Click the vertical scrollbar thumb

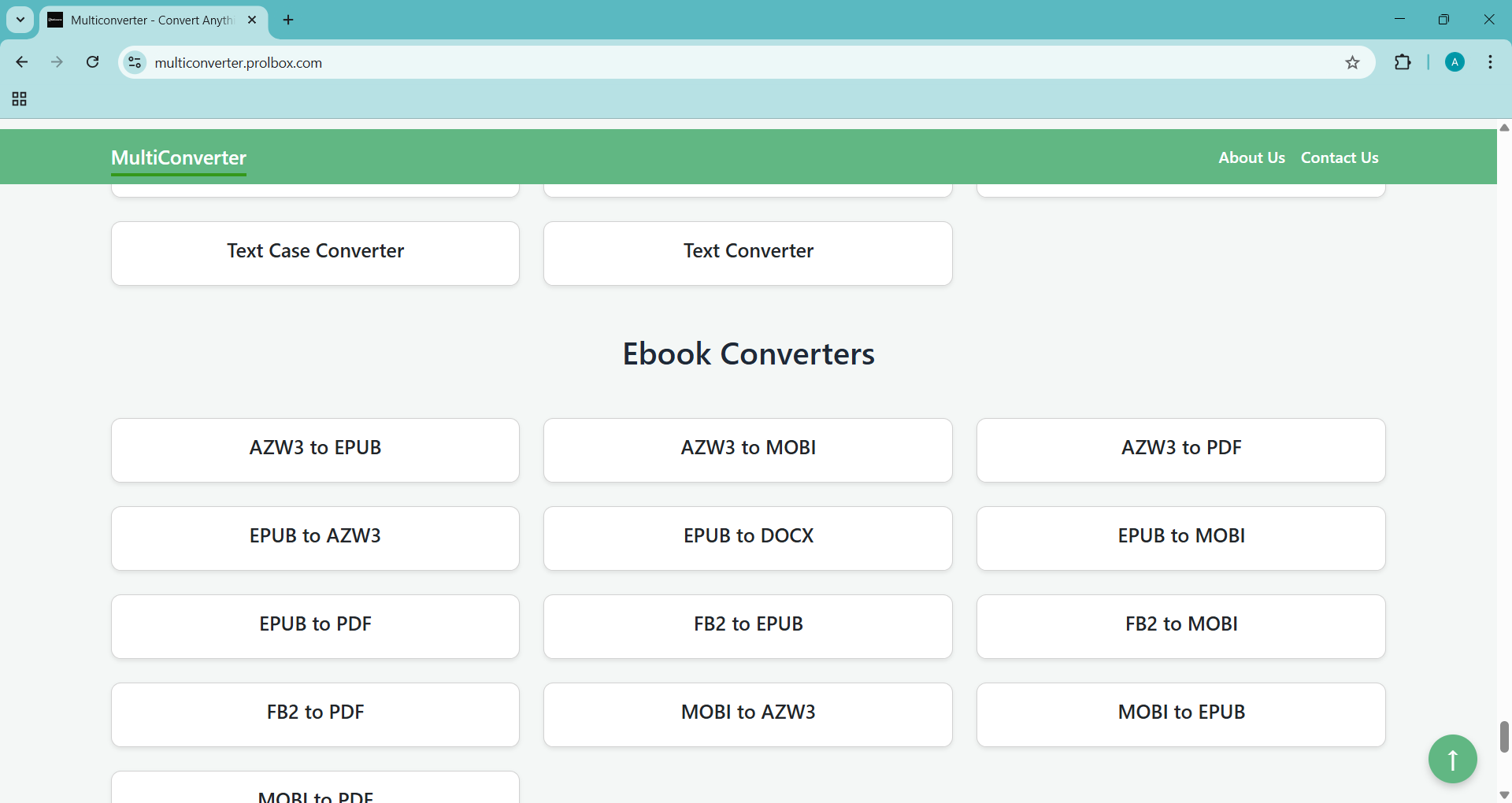click(x=1504, y=737)
